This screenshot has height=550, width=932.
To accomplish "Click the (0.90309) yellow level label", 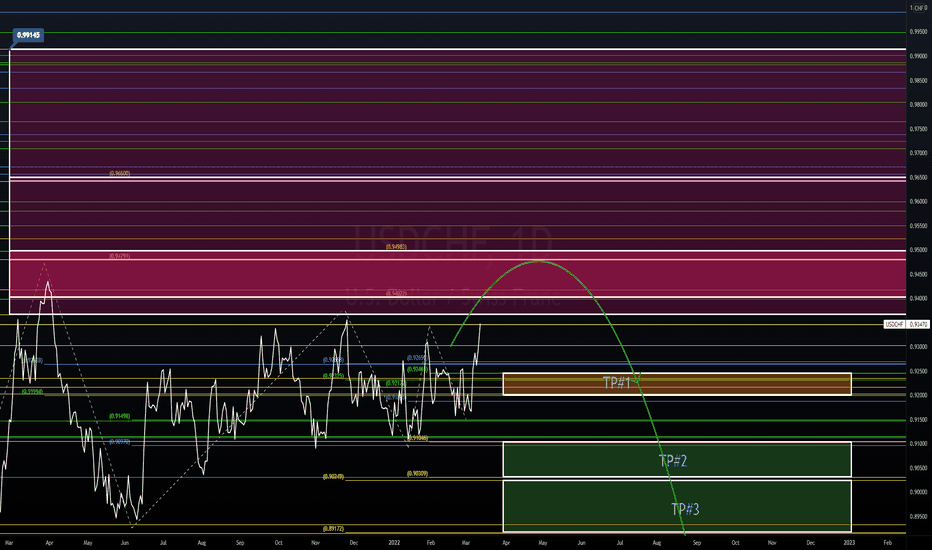I will (417, 474).
